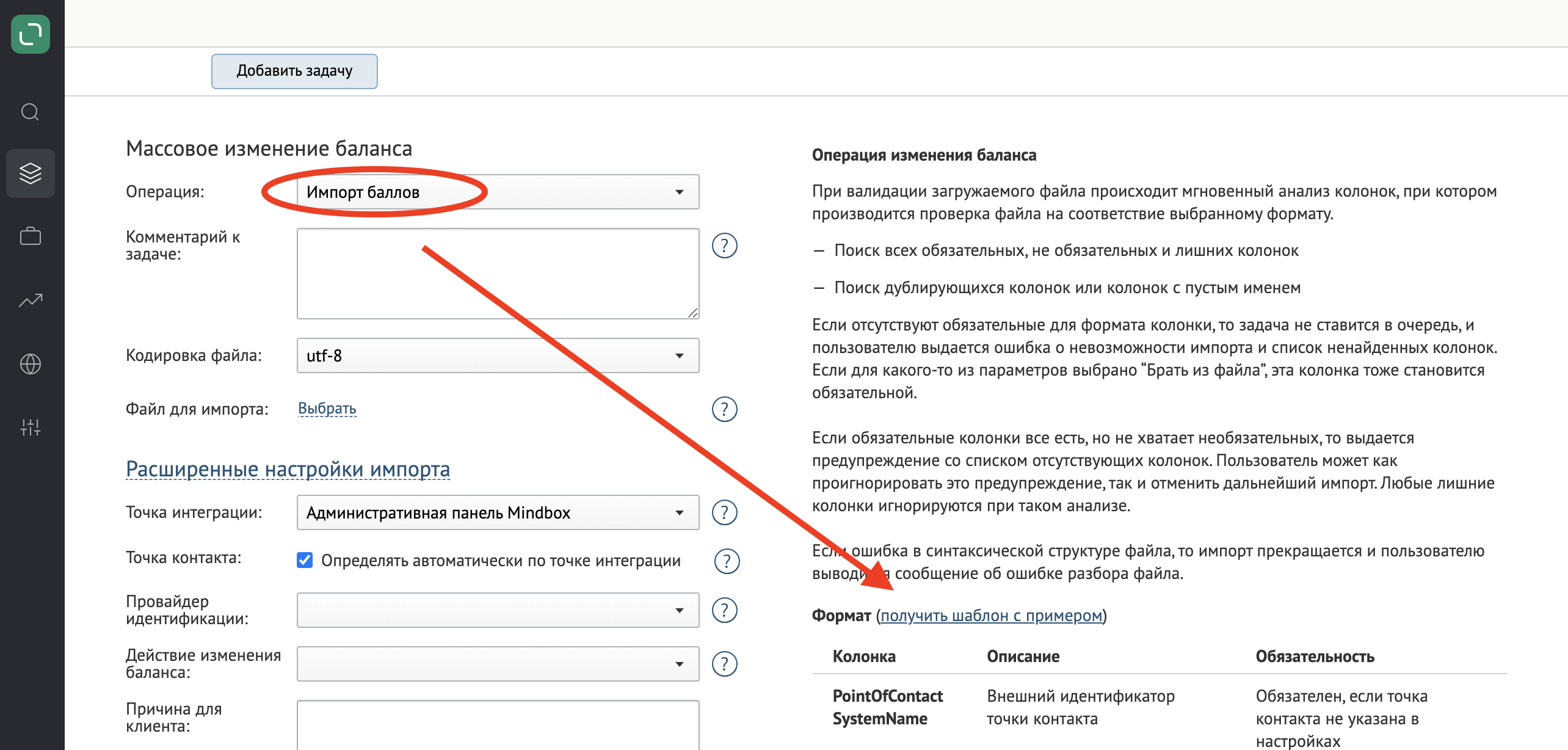
Task: Collapse Расширенные настройки импорта section
Action: (288, 469)
